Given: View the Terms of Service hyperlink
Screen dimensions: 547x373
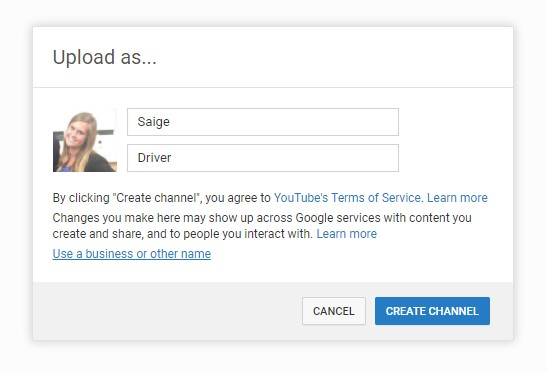Looking at the screenshot, I should coord(347,198).
